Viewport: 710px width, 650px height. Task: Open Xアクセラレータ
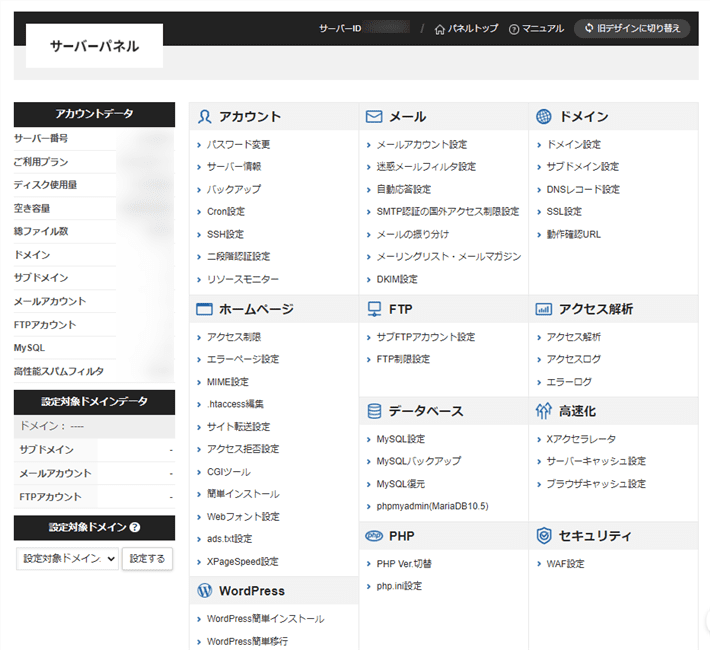[581, 439]
